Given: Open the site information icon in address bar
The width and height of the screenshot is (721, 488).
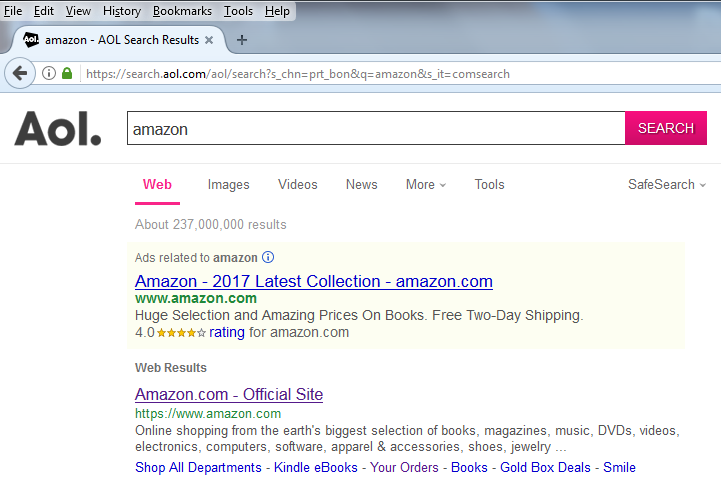Looking at the screenshot, I should pyautogui.click(x=48, y=73).
